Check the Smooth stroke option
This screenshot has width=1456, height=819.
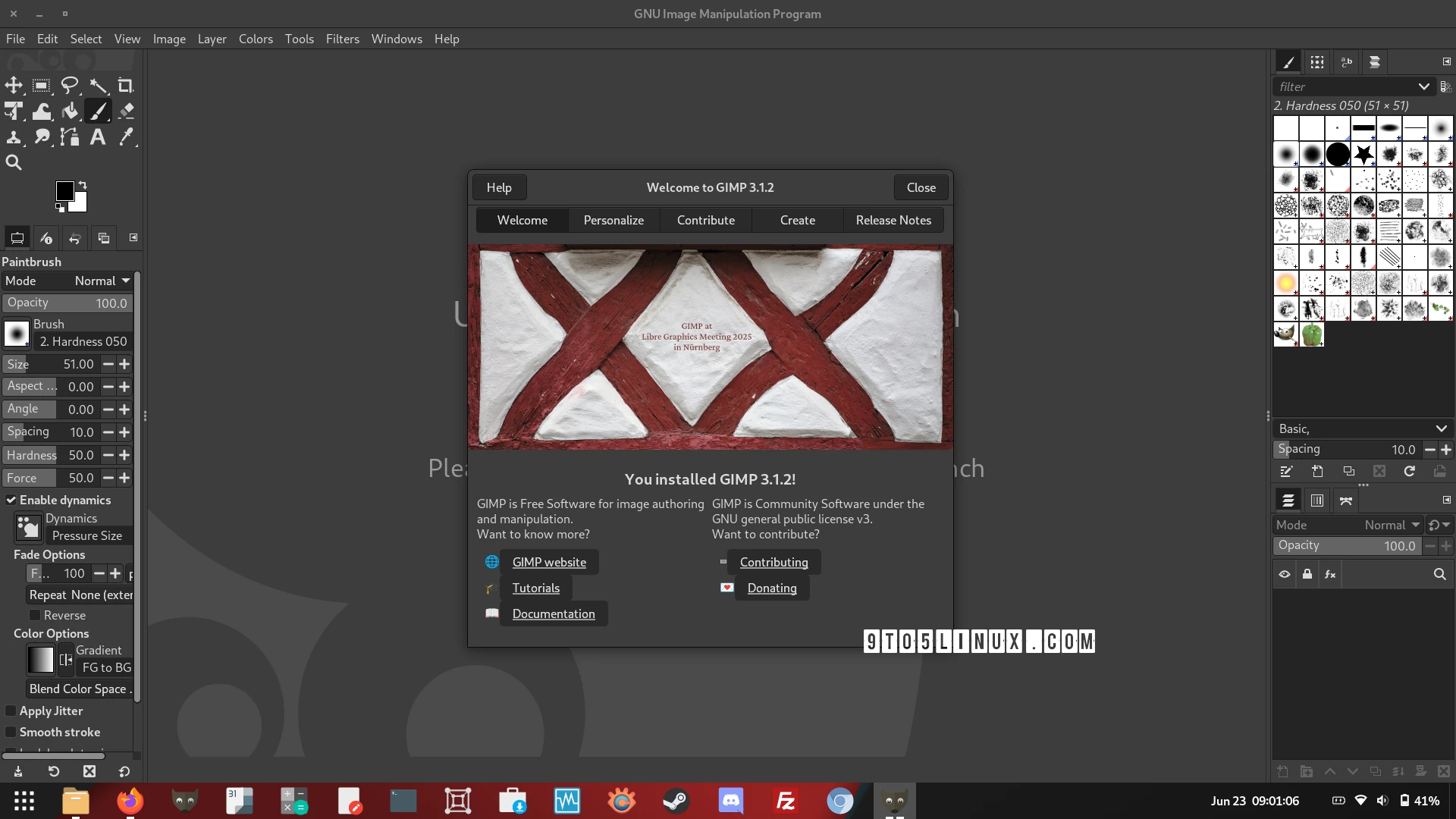(x=11, y=733)
